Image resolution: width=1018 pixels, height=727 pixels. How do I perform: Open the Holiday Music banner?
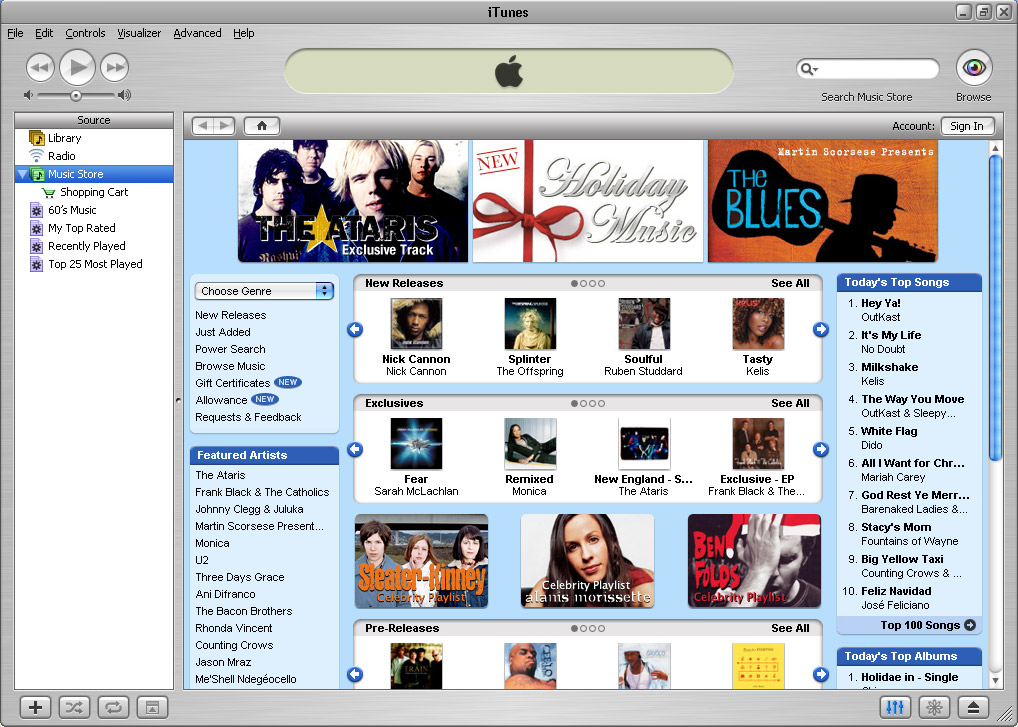[x=588, y=201]
